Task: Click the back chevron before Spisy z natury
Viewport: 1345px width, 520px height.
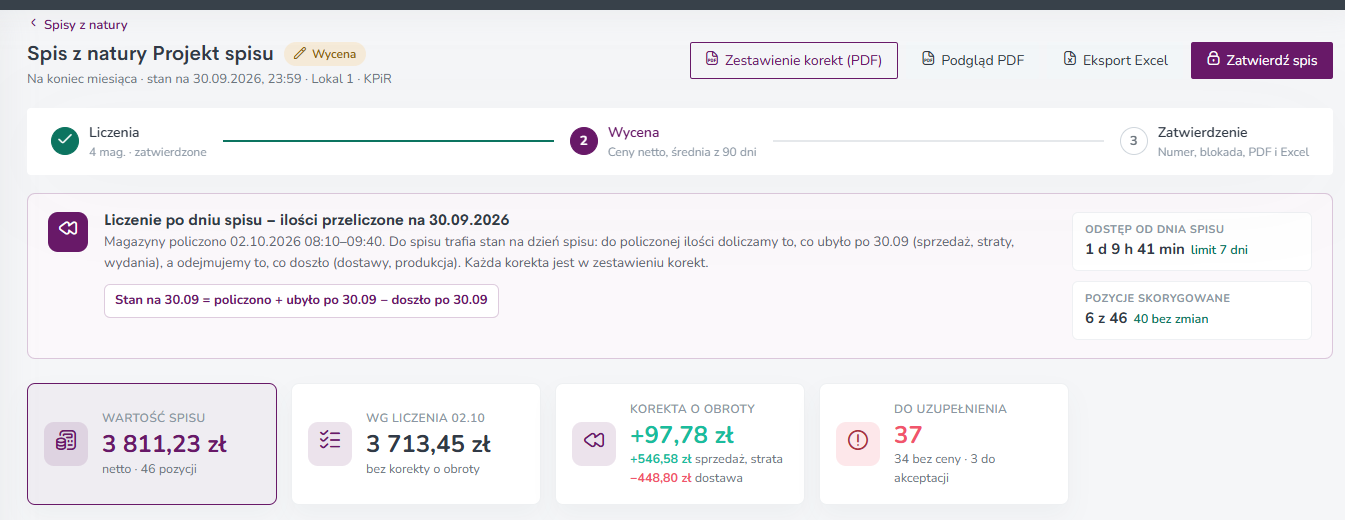Action: [x=33, y=24]
